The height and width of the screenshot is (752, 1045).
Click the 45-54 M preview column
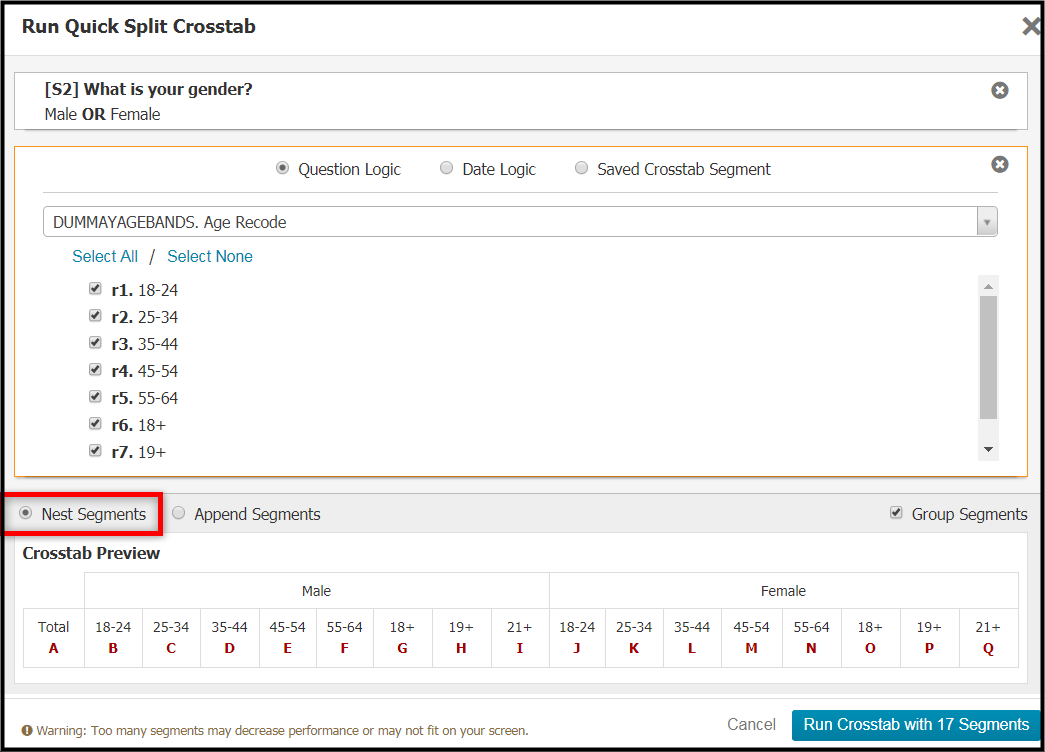(752, 637)
